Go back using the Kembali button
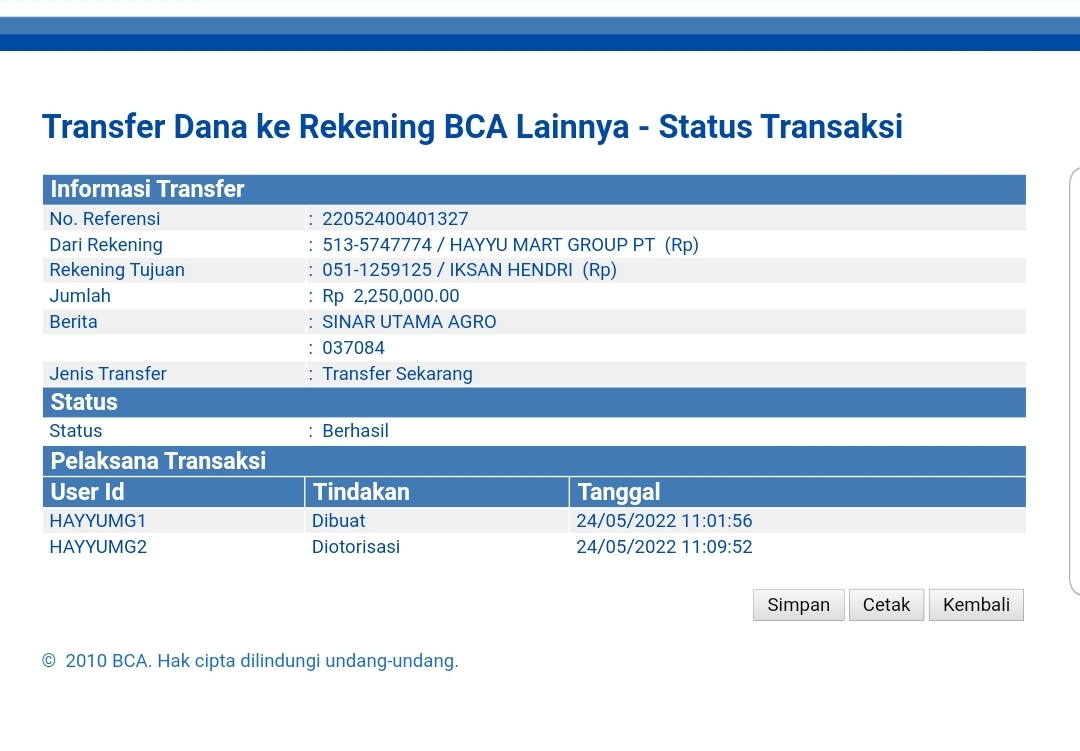This screenshot has height=751, width=1080. (976, 605)
